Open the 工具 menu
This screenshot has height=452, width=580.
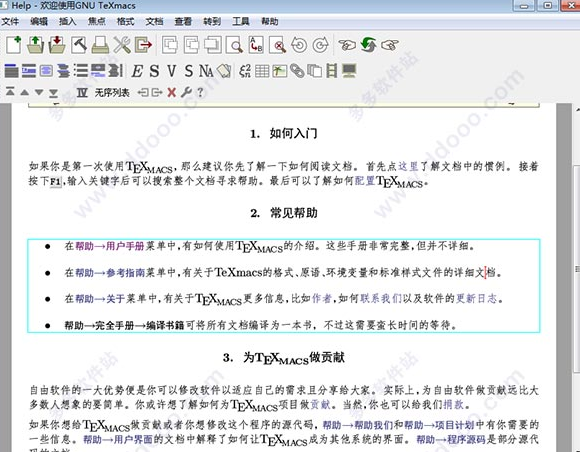241,21
